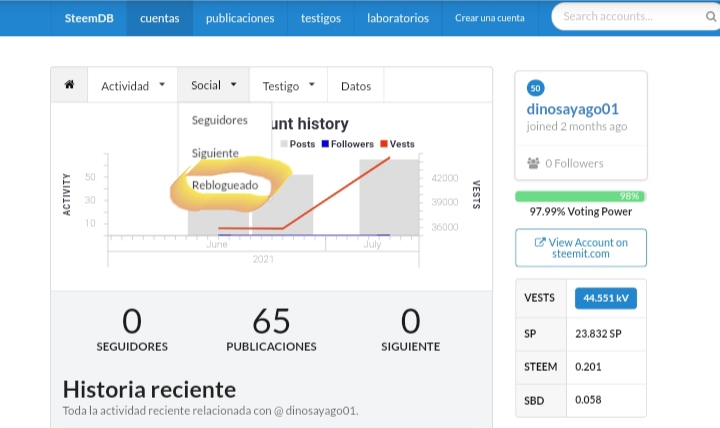Toggle Posts series in chart legend
The height and width of the screenshot is (428, 720).
pos(298,144)
